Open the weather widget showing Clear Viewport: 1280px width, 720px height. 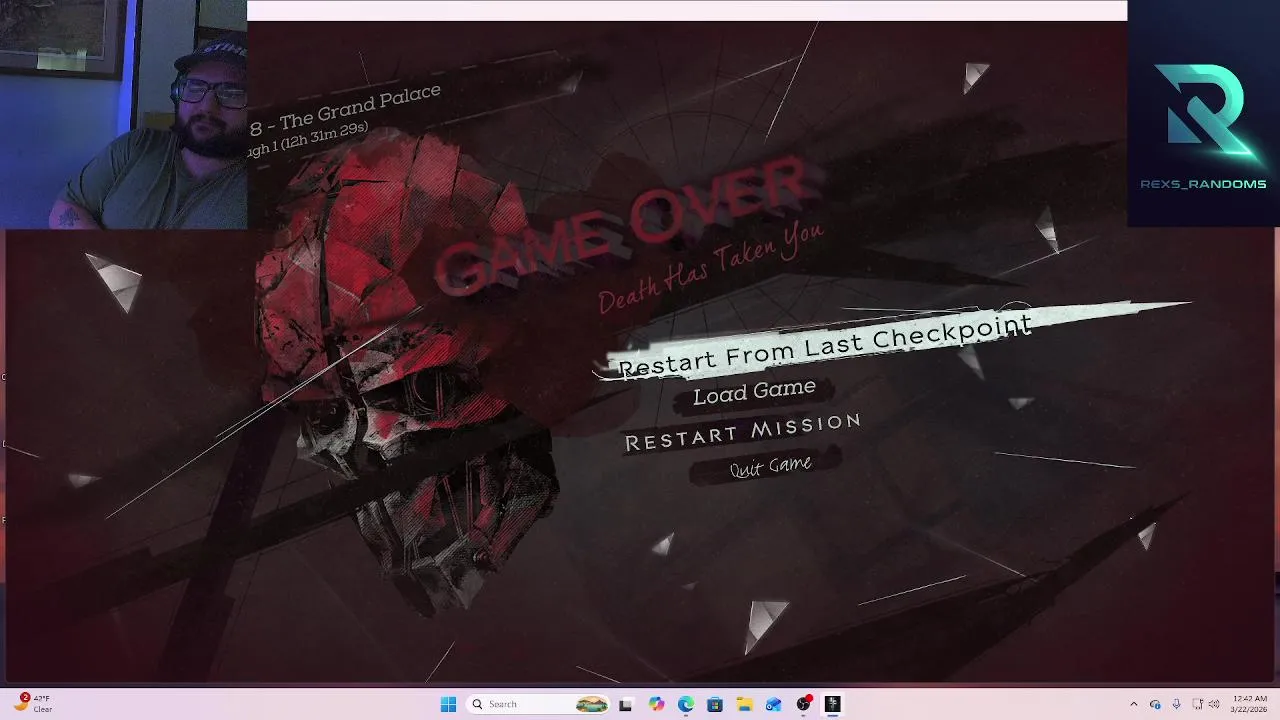pyautogui.click(x=33, y=704)
